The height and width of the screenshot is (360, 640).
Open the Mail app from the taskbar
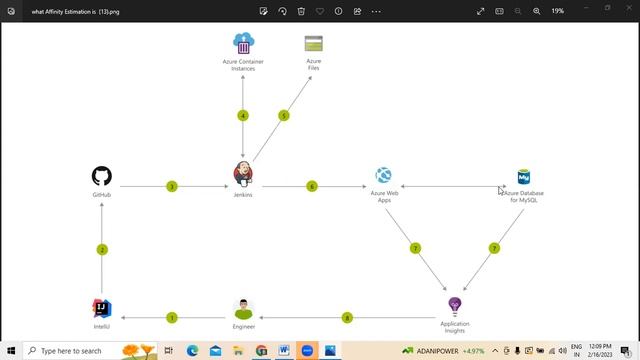pos(215,351)
